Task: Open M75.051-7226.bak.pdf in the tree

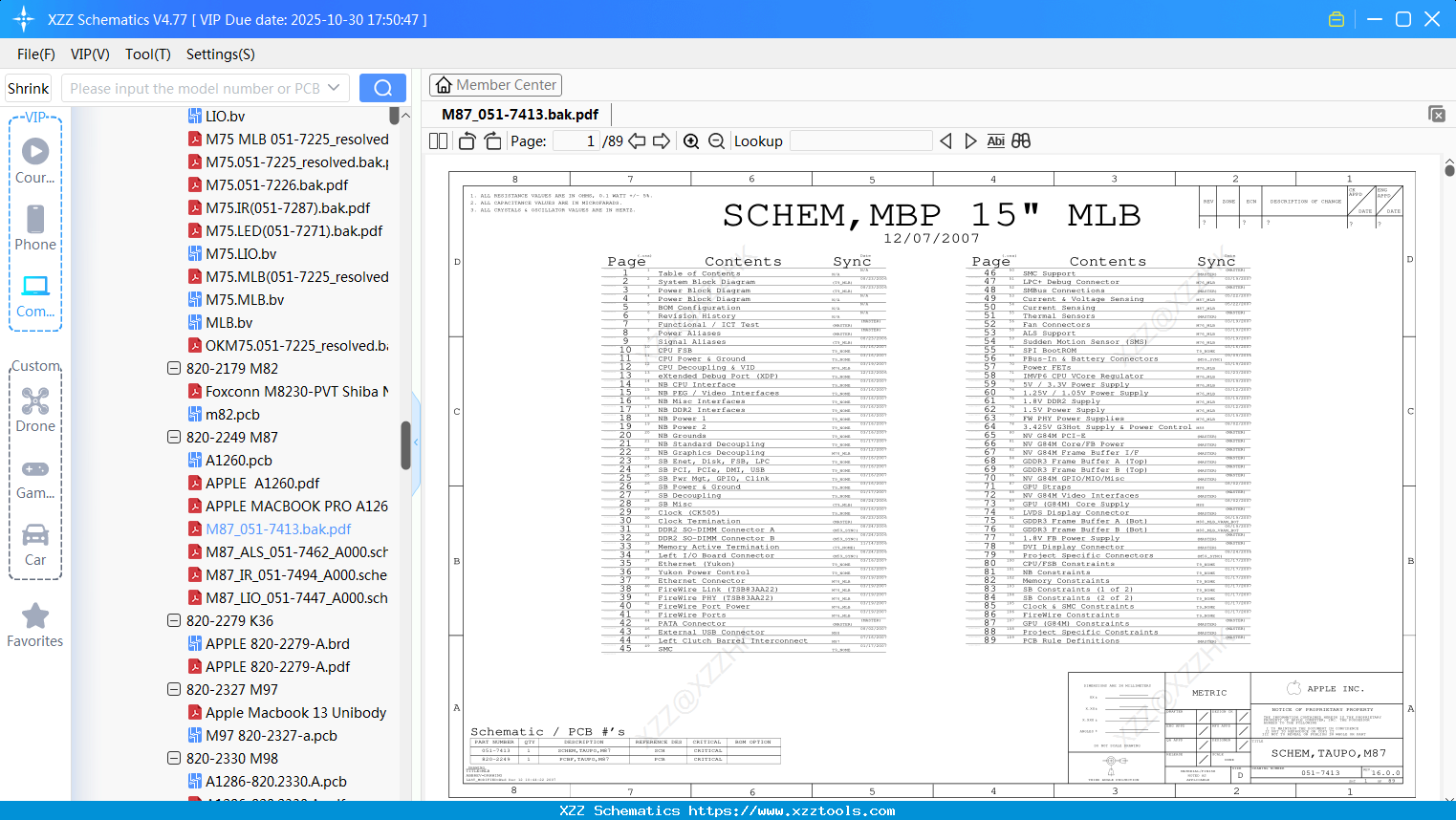Action: [x=276, y=184]
